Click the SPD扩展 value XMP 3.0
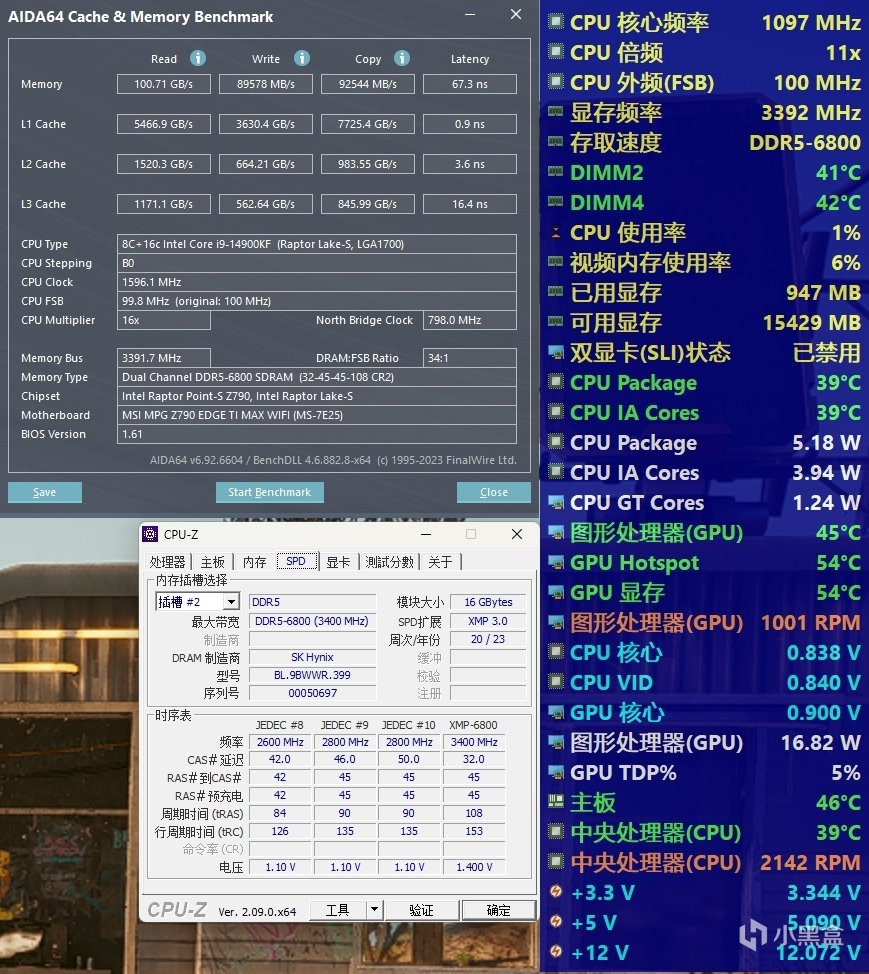The height and width of the screenshot is (974, 869). tap(488, 621)
